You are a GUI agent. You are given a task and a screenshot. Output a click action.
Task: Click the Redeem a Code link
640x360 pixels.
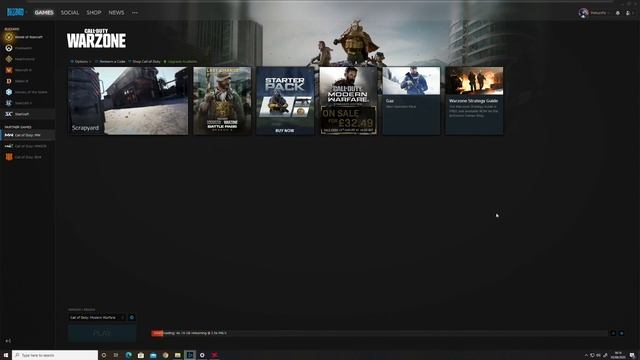[x=110, y=62]
